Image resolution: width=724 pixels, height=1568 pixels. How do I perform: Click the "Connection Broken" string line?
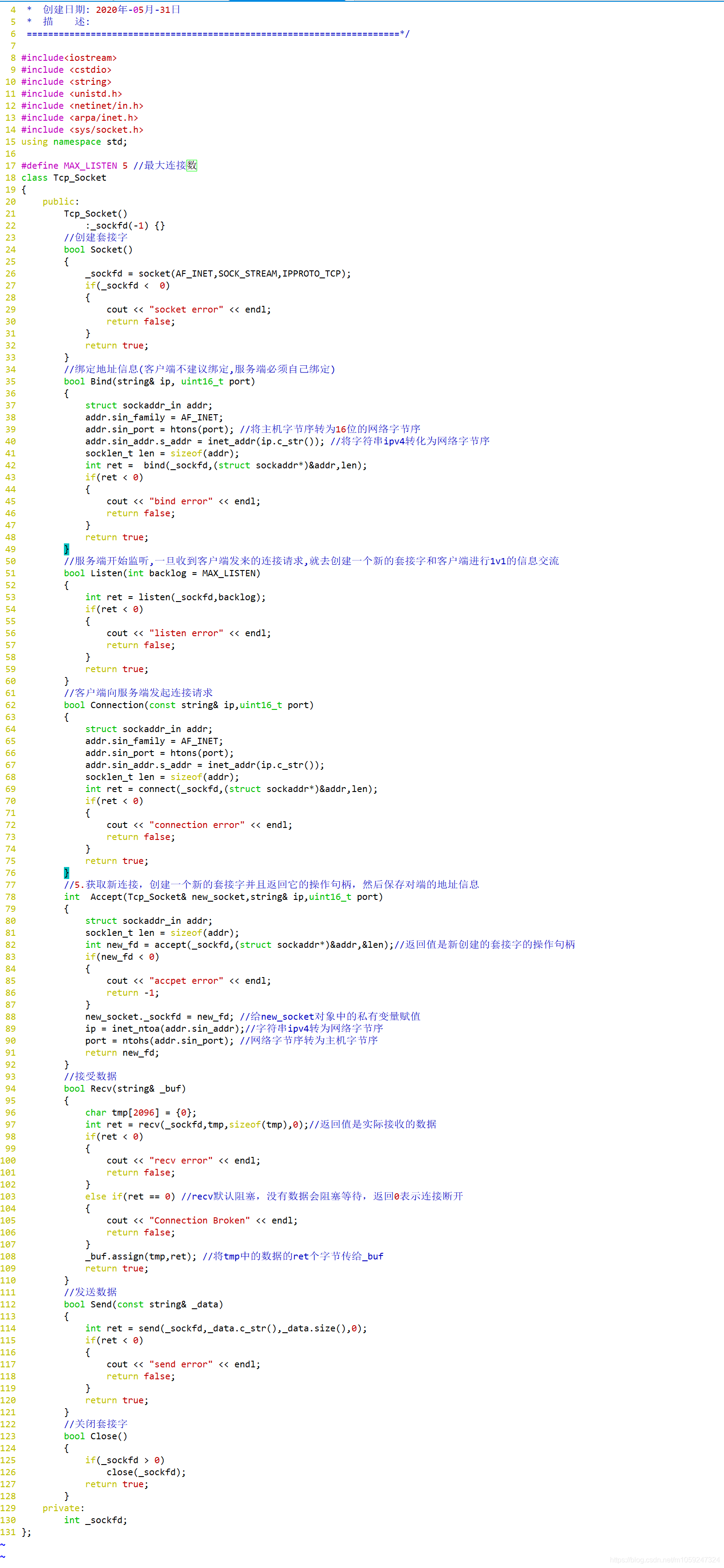pyautogui.click(x=202, y=1220)
